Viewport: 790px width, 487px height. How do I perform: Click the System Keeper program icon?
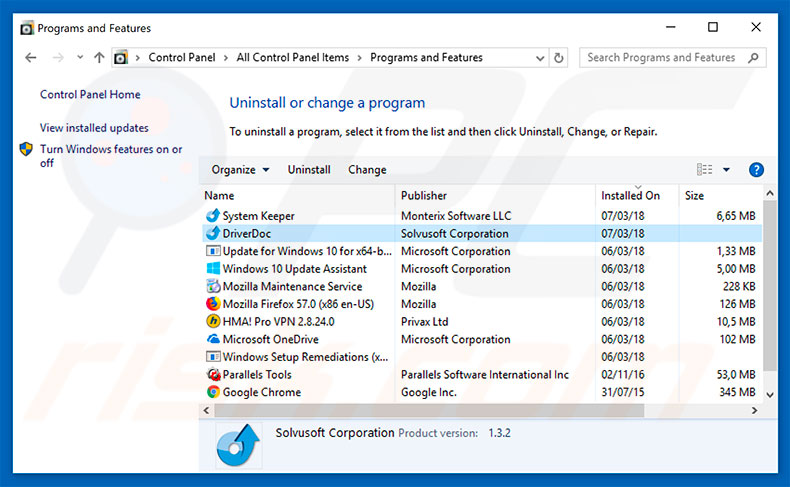point(213,216)
